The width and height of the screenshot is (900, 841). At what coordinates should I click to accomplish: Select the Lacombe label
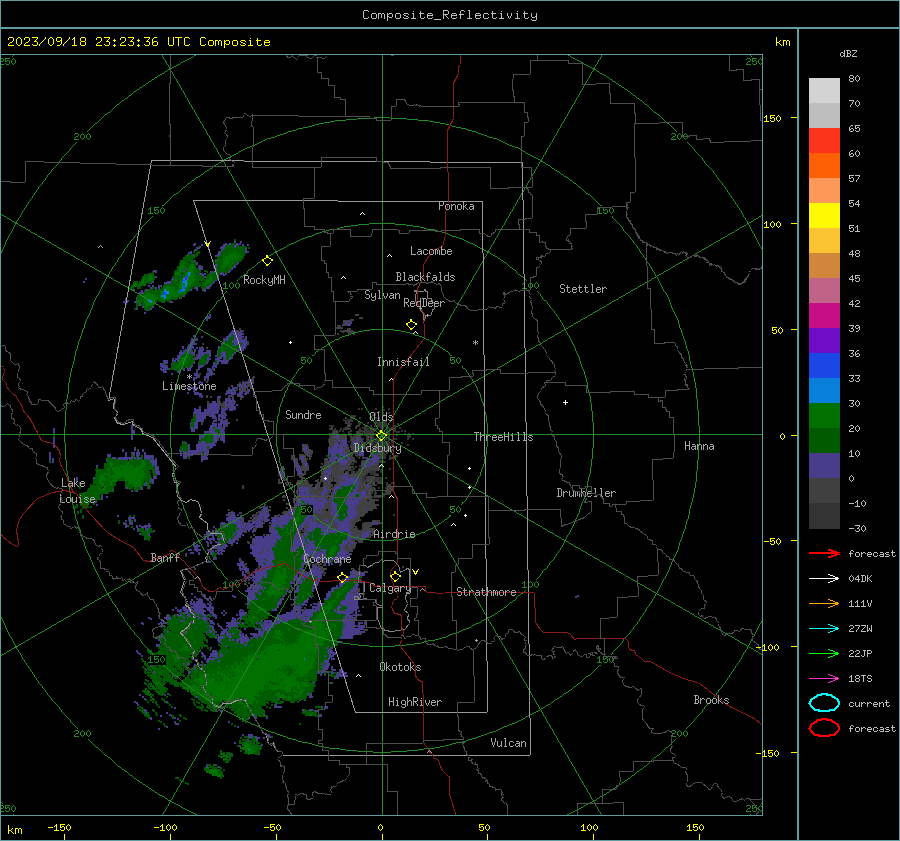pos(431,251)
